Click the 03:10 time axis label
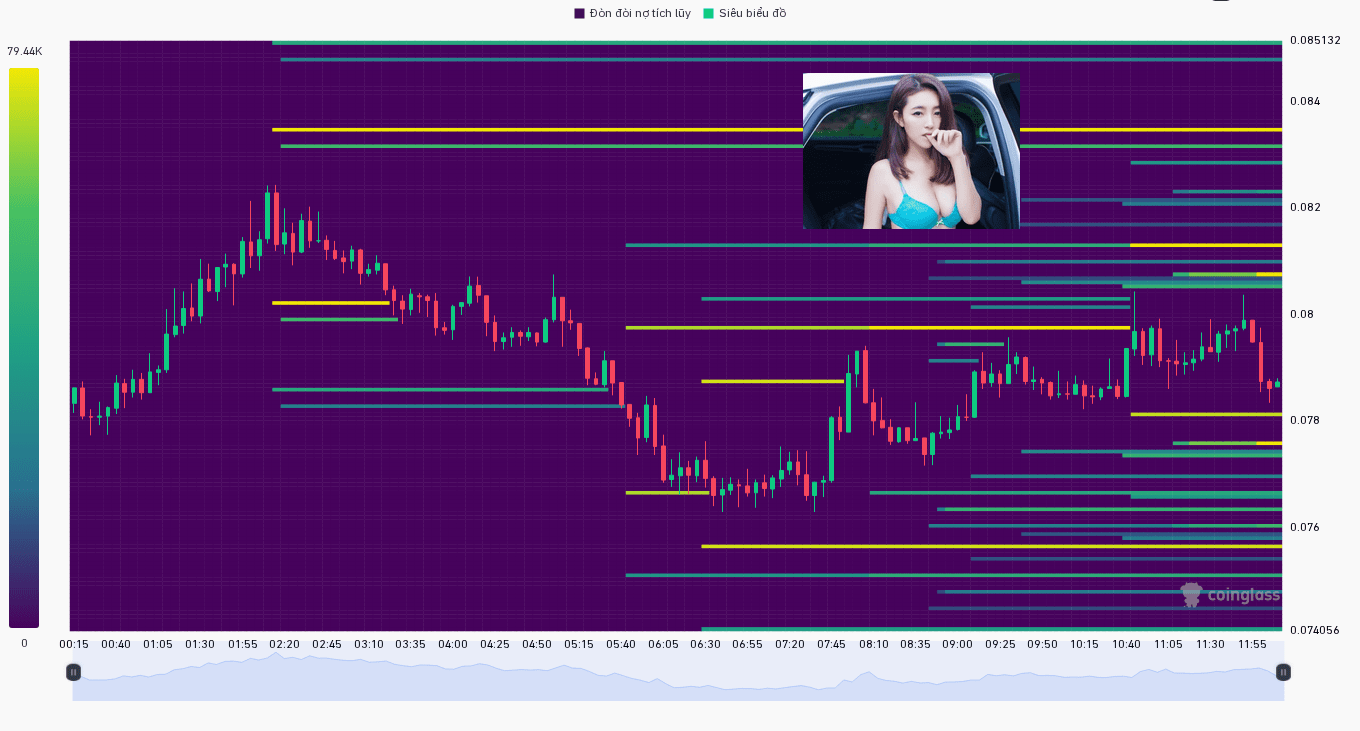This screenshot has width=1360, height=731. 369,644
